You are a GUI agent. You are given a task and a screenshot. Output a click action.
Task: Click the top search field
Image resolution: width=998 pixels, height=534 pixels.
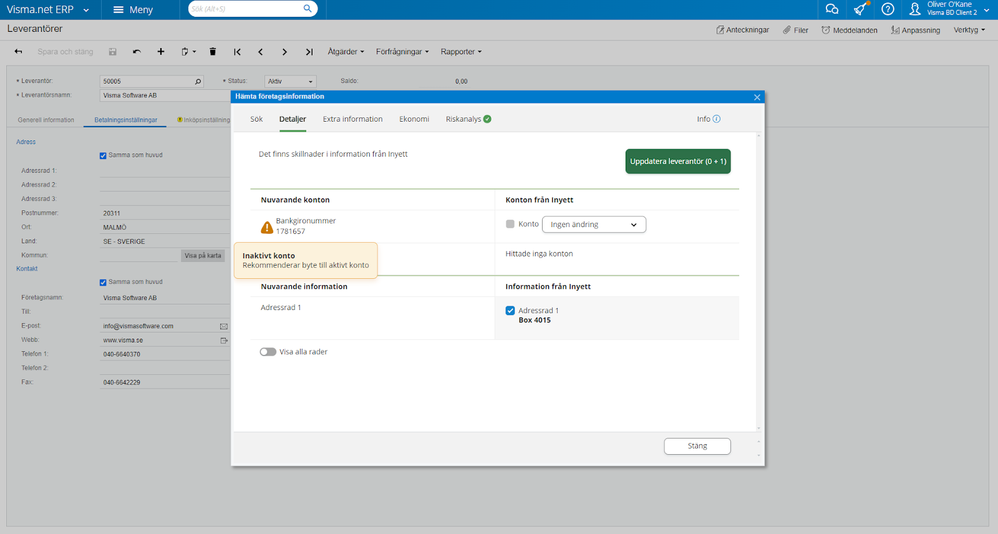click(x=250, y=9)
